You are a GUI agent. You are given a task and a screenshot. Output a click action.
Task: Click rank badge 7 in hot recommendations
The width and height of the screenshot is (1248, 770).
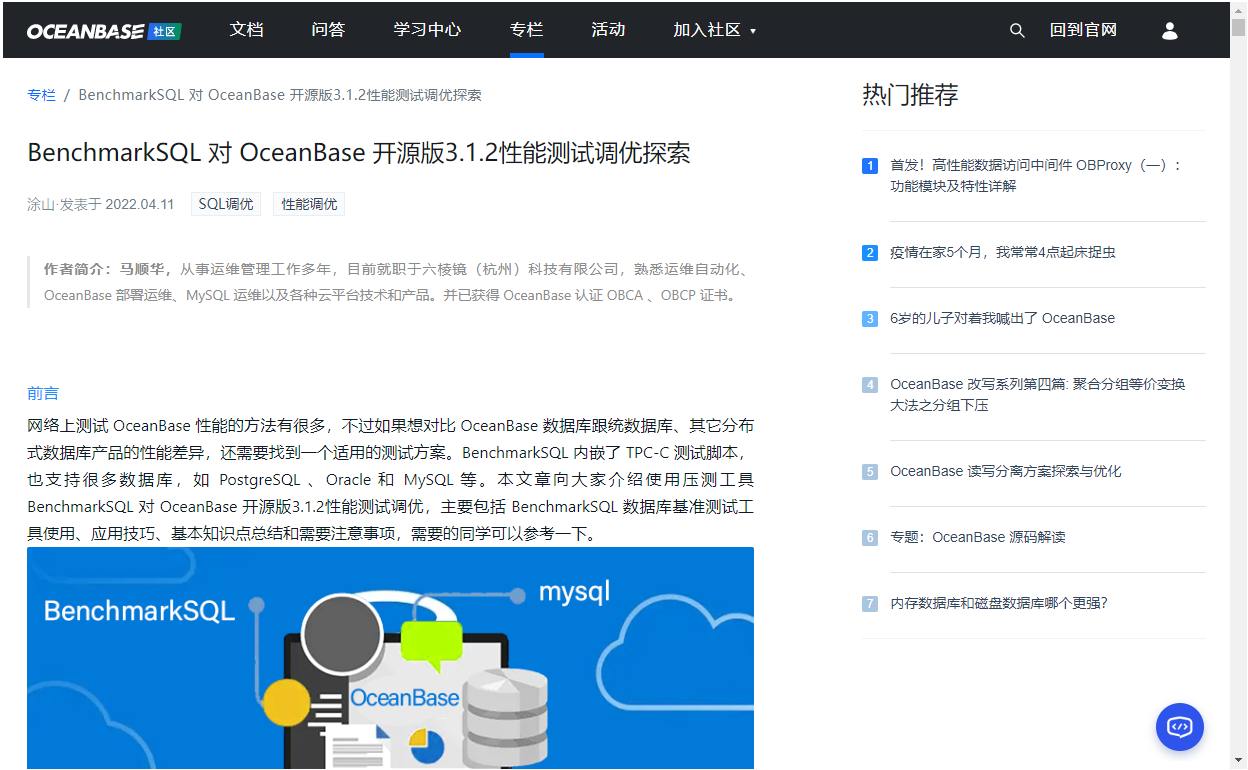click(x=870, y=604)
